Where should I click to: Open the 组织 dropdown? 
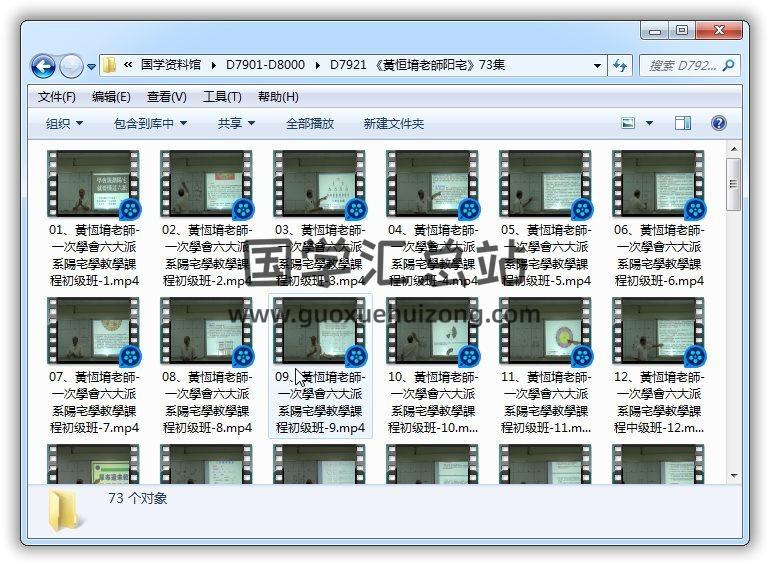(x=64, y=123)
